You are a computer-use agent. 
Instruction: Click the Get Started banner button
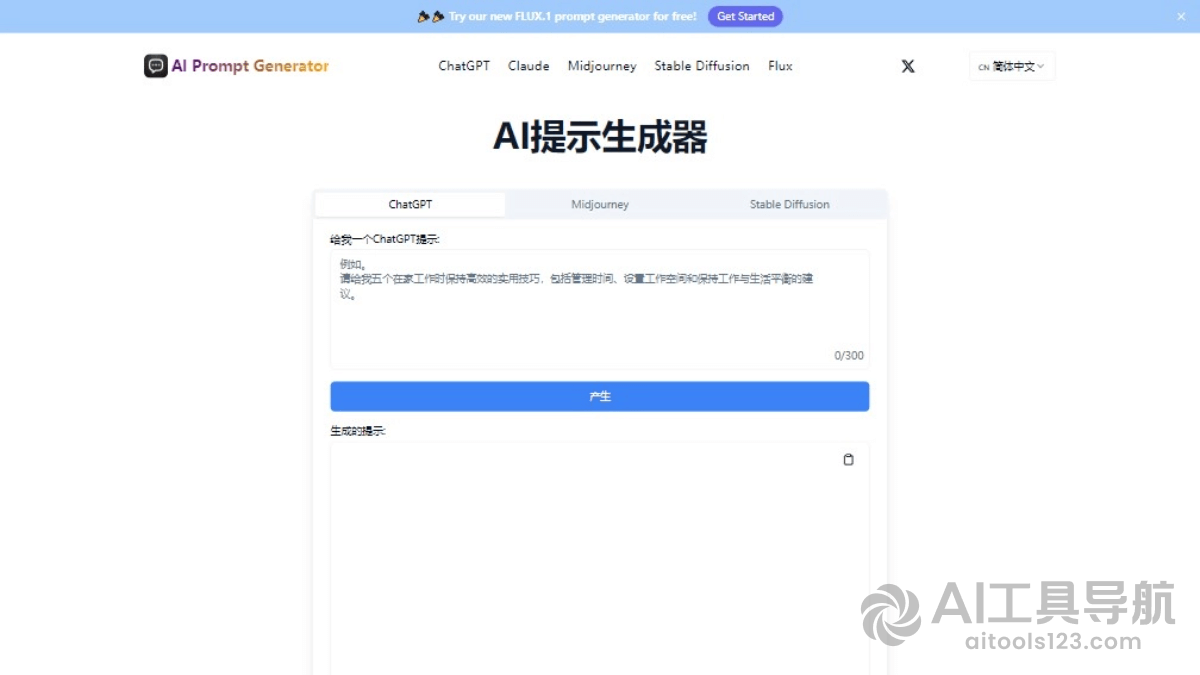pyautogui.click(x=745, y=16)
